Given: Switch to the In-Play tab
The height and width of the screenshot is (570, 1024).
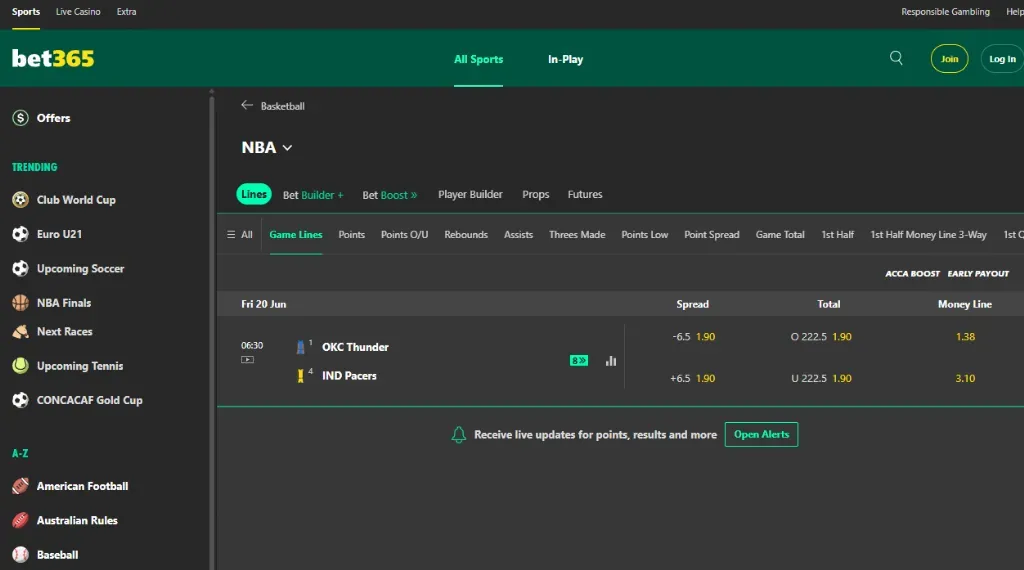Looking at the screenshot, I should 565,59.
